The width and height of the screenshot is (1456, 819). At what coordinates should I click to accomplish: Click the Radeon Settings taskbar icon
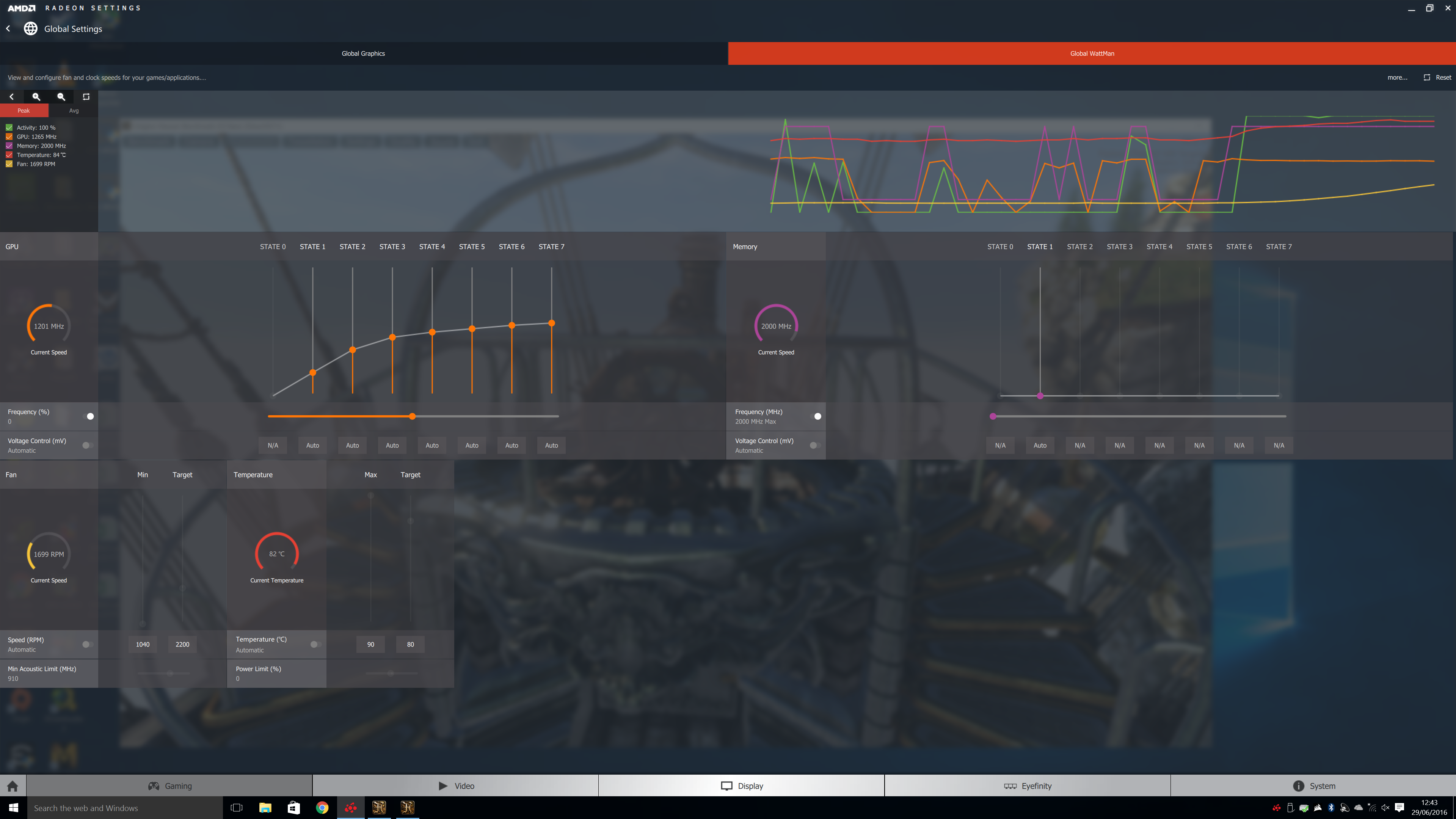pos(350,808)
